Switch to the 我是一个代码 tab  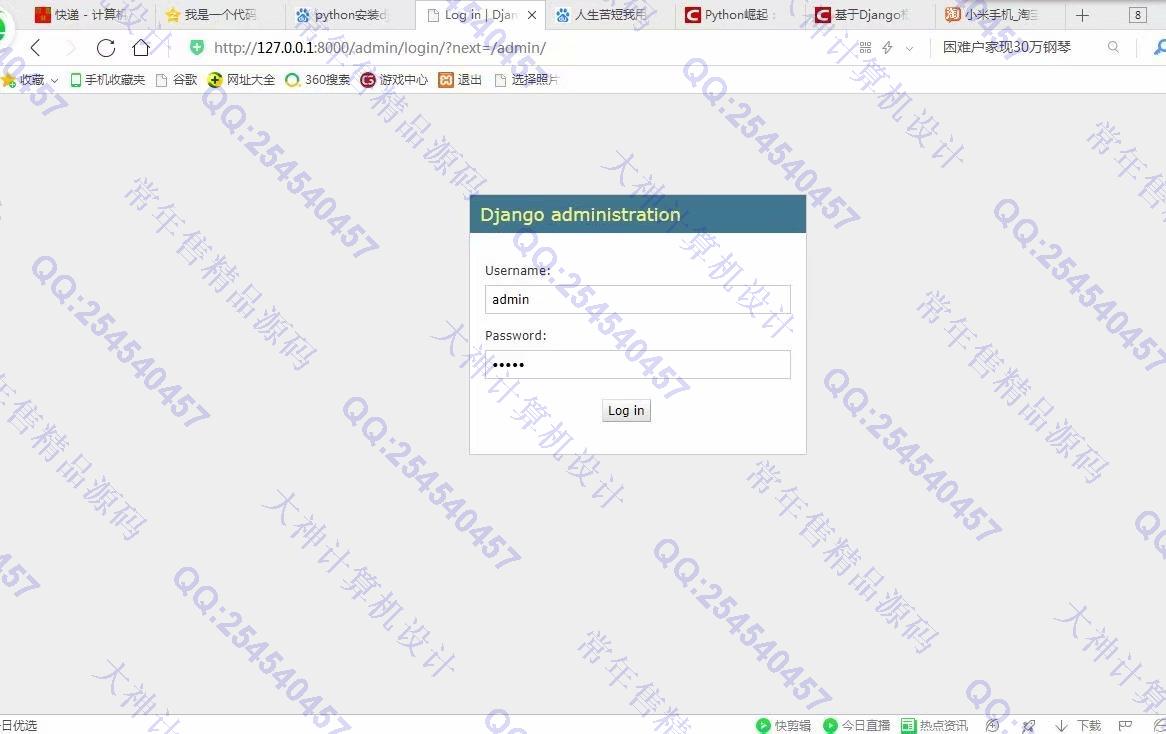[220, 15]
